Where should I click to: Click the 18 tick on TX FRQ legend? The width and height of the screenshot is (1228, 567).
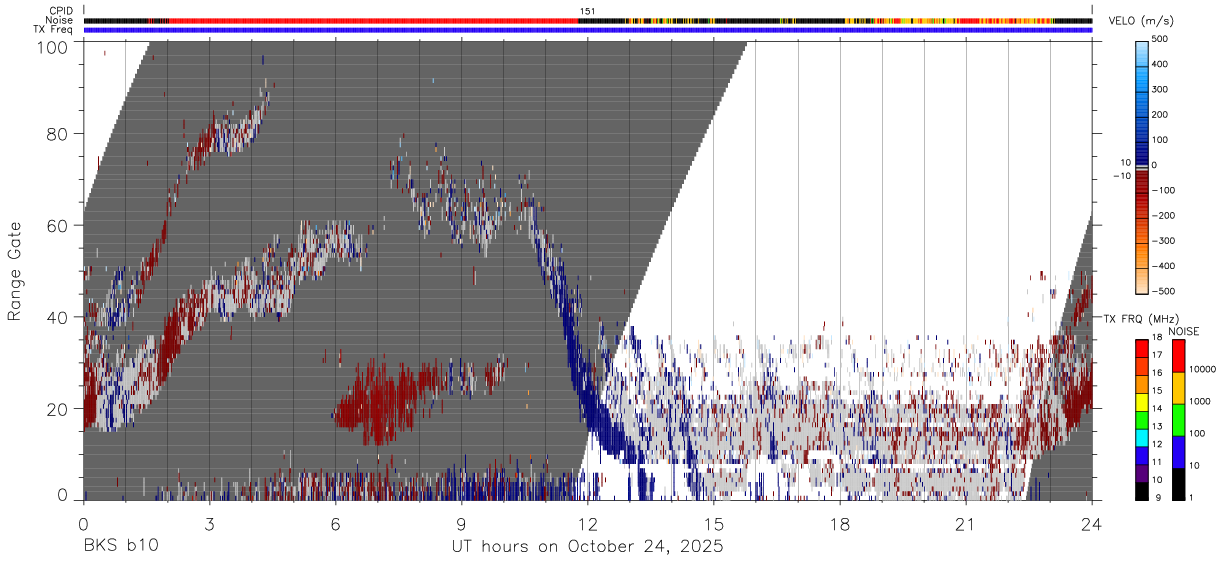(x=1156, y=338)
